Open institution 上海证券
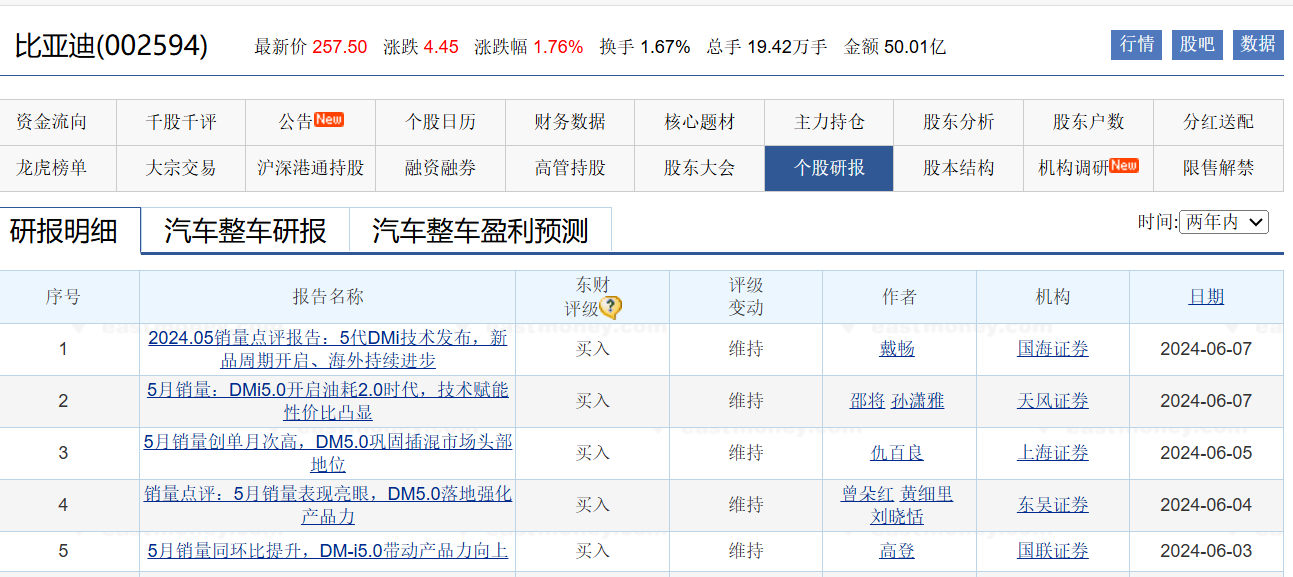This screenshot has width=1293, height=577. (1053, 453)
